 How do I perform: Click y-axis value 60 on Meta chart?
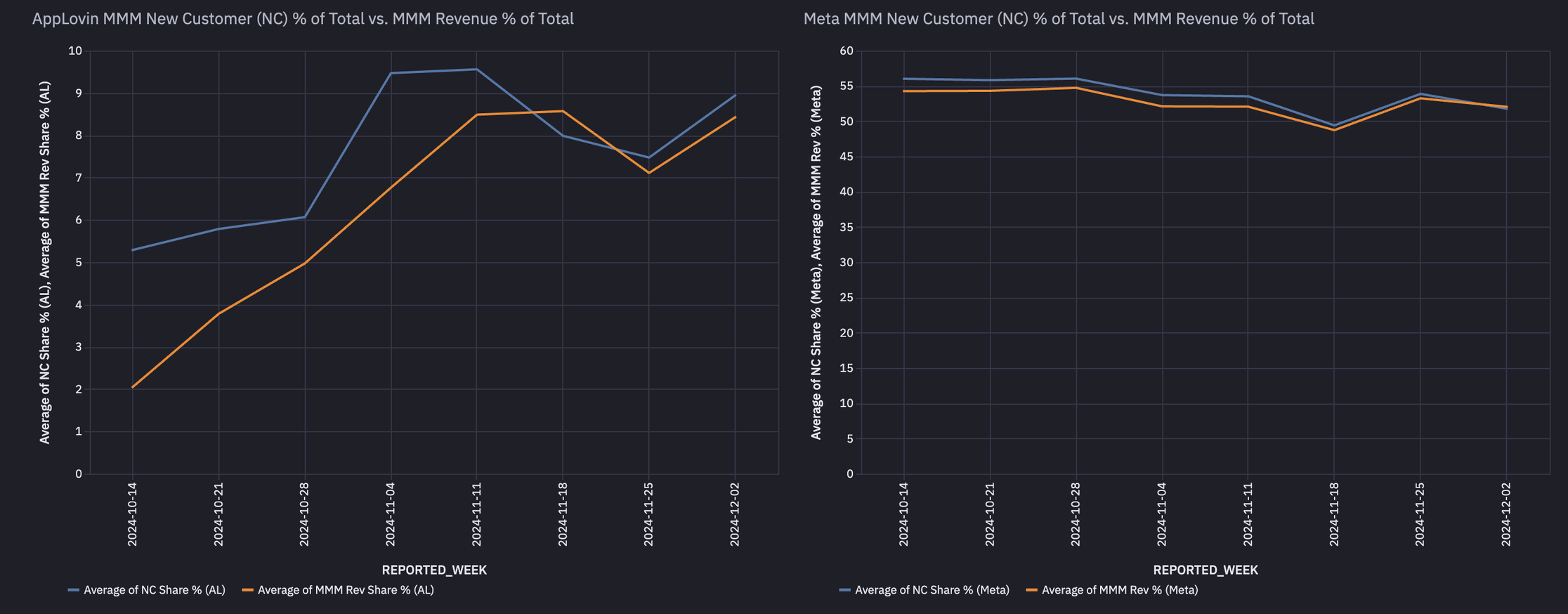pyautogui.click(x=847, y=51)
